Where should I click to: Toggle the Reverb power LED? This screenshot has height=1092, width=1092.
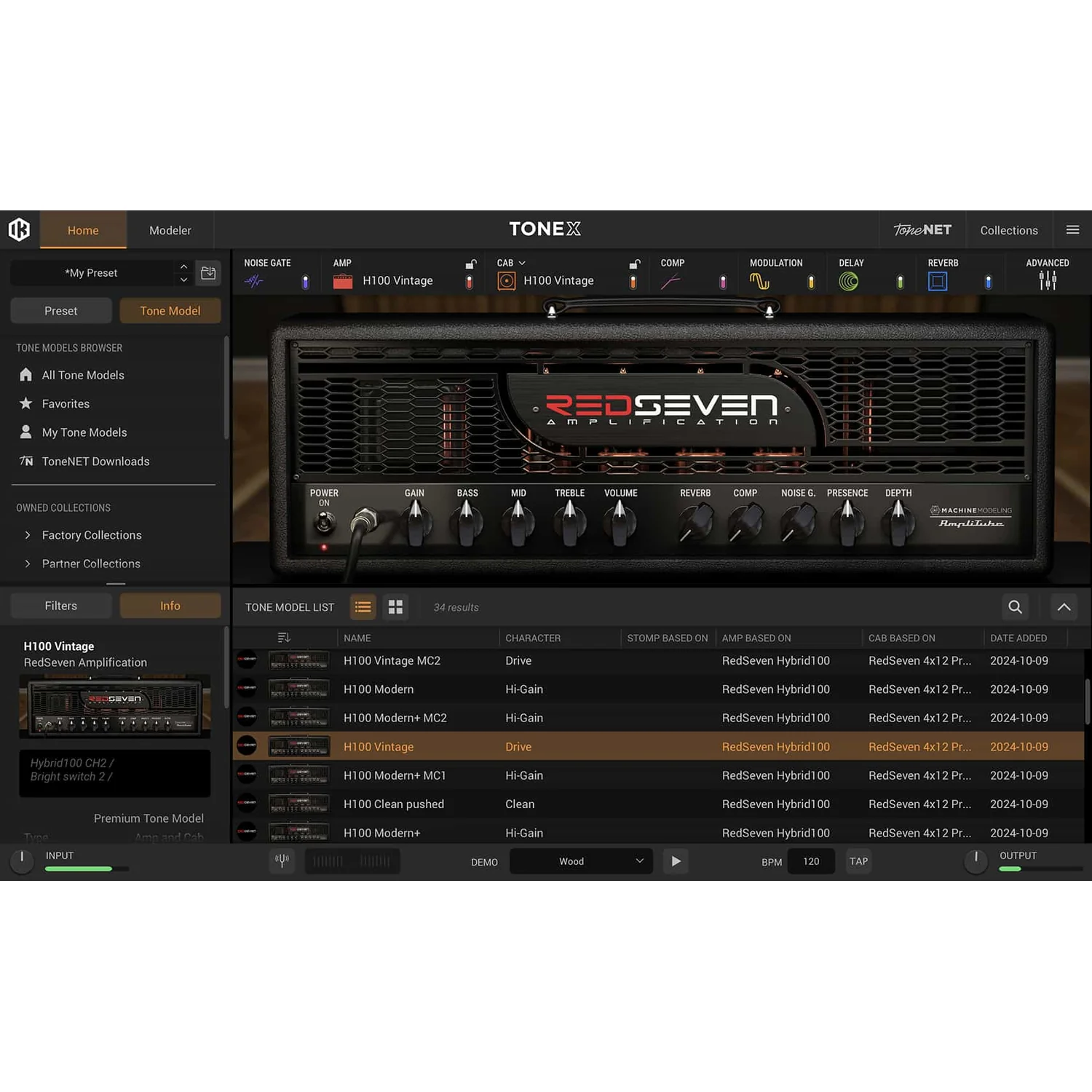tap(988, 282)
